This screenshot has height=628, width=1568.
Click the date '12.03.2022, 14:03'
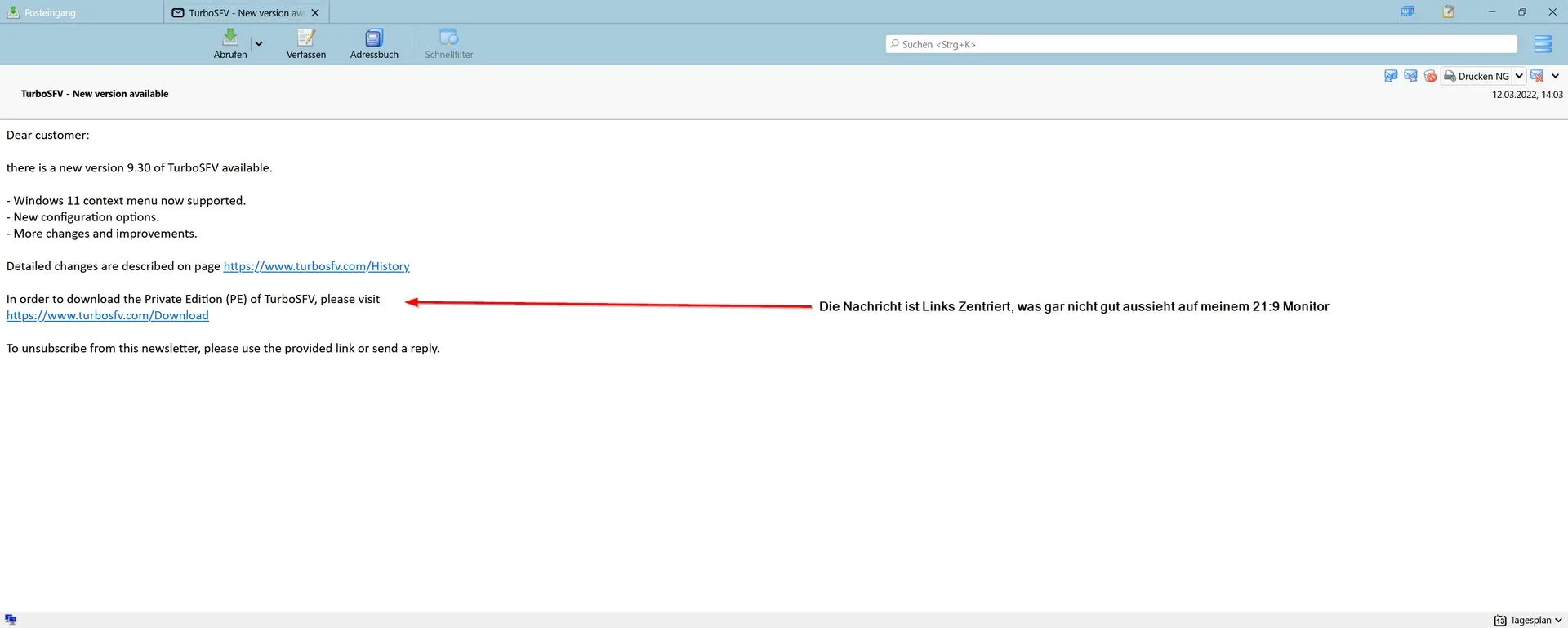[1527, 95]
